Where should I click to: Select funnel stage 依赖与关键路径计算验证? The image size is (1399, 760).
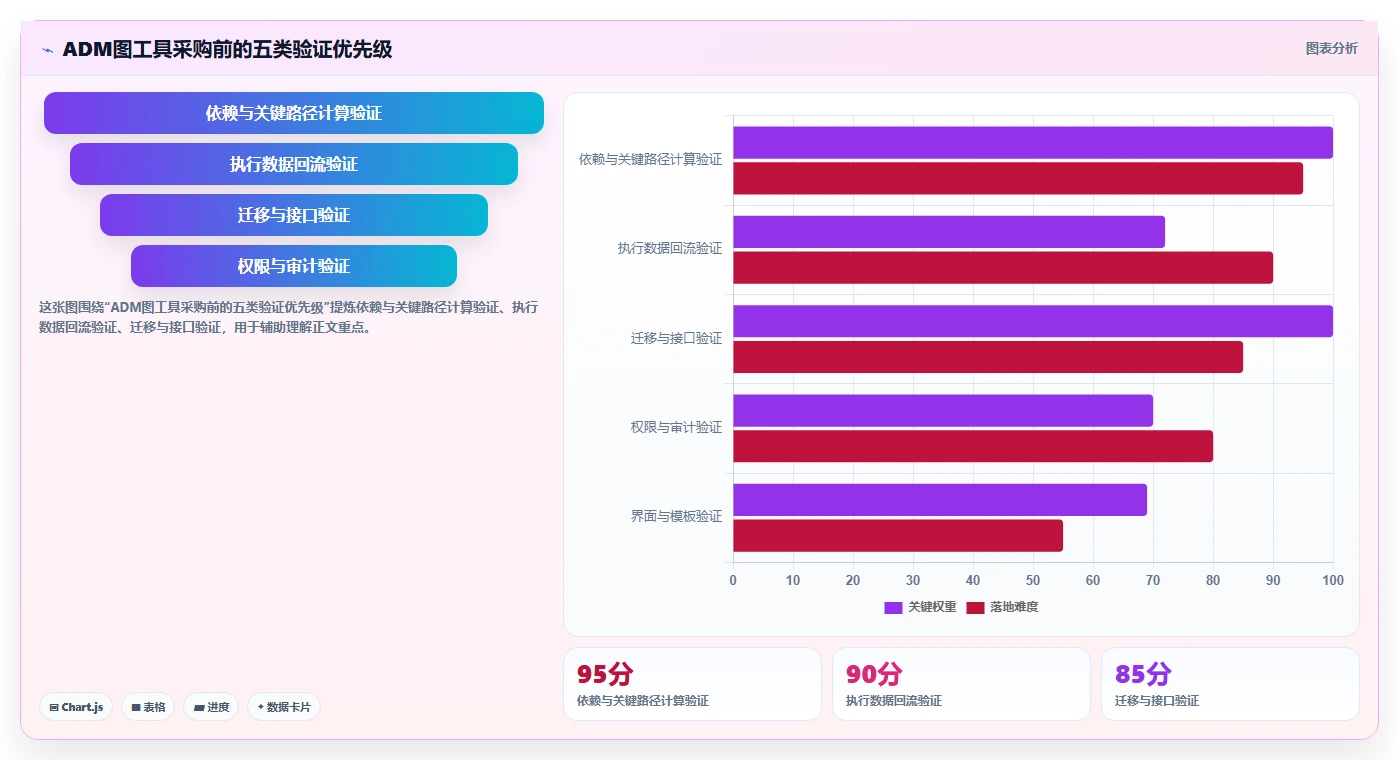pos(294,113)
